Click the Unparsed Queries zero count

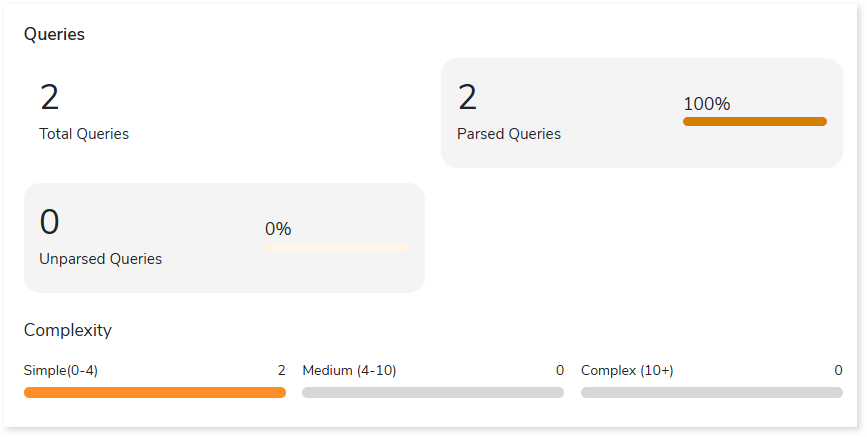(49, 222)
